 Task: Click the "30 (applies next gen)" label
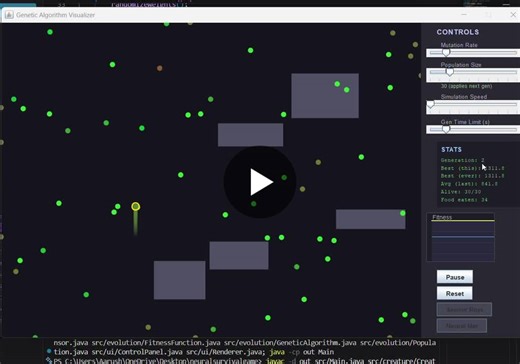point(466,86)
